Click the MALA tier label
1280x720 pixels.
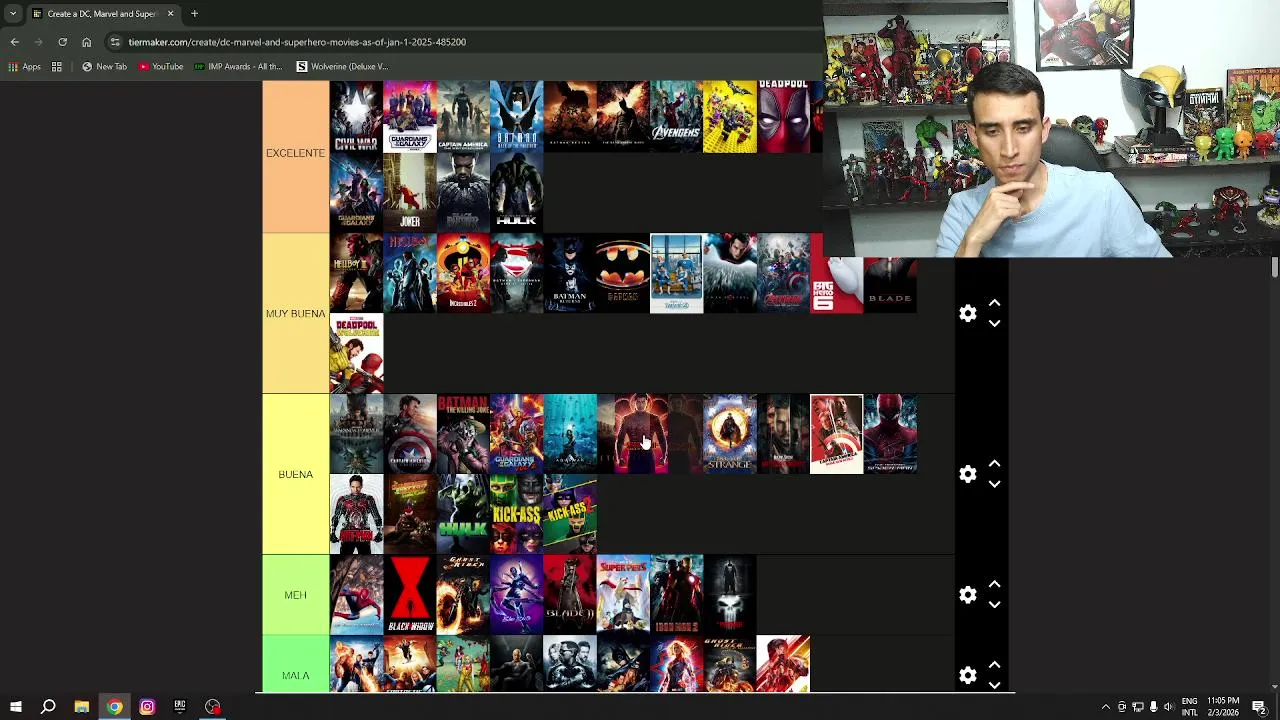pos(295,676)
